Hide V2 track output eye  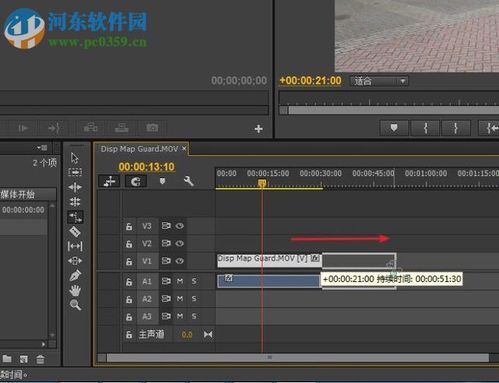180,243
